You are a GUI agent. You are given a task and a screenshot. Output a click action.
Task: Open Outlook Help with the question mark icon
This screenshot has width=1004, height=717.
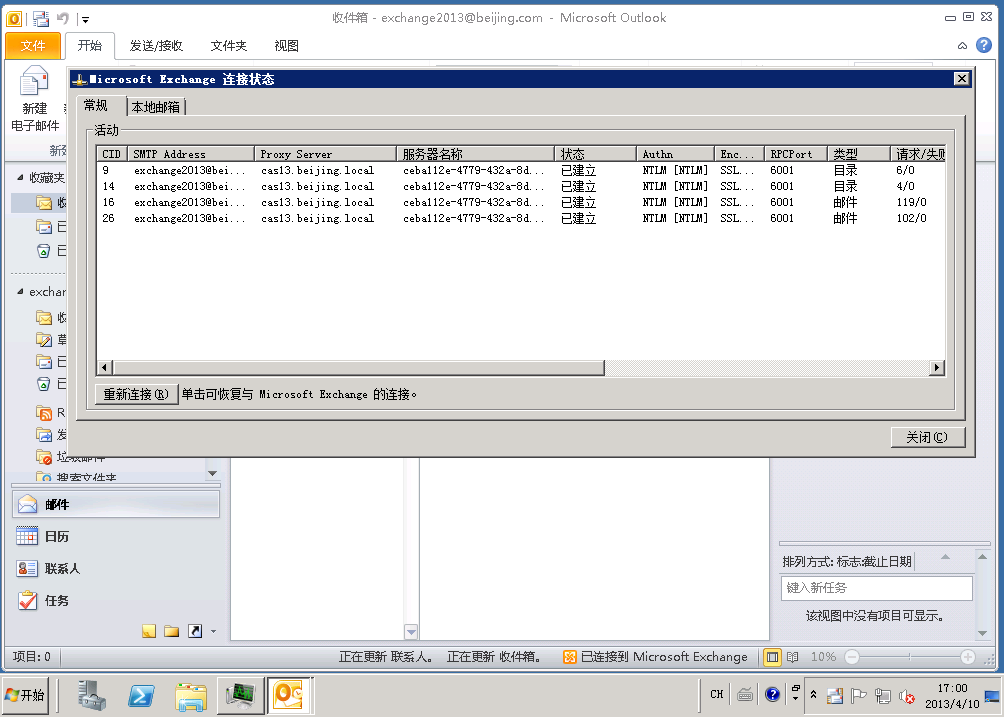[x=984, y=45]
